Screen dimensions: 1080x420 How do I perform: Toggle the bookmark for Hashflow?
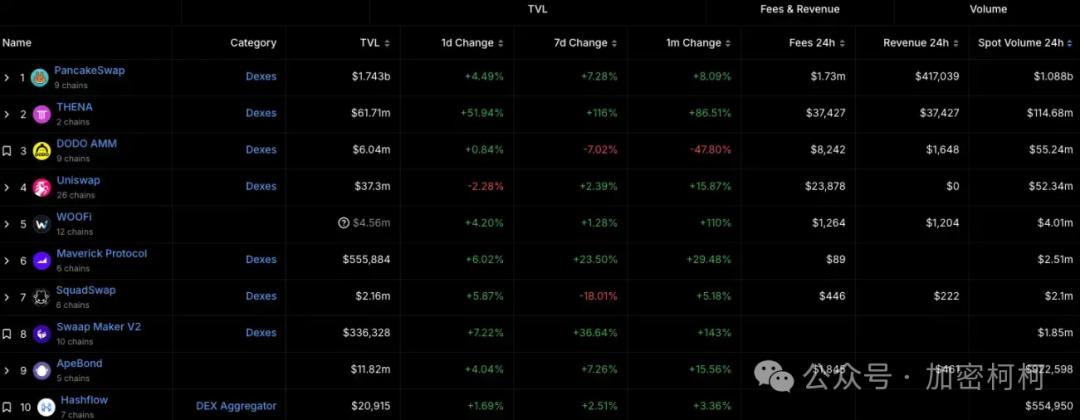click(x=7, y=407)
